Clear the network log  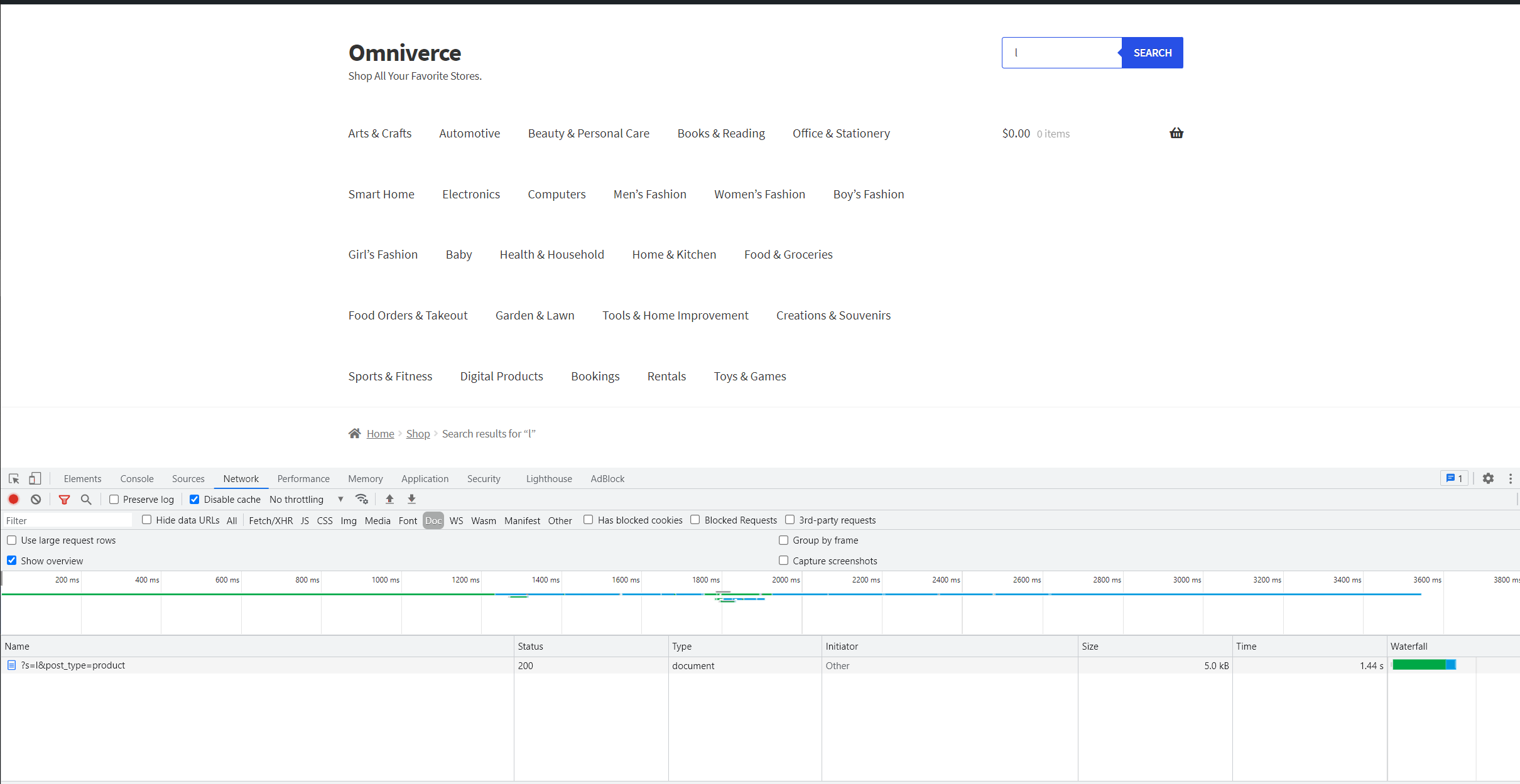tap(36, 499)
